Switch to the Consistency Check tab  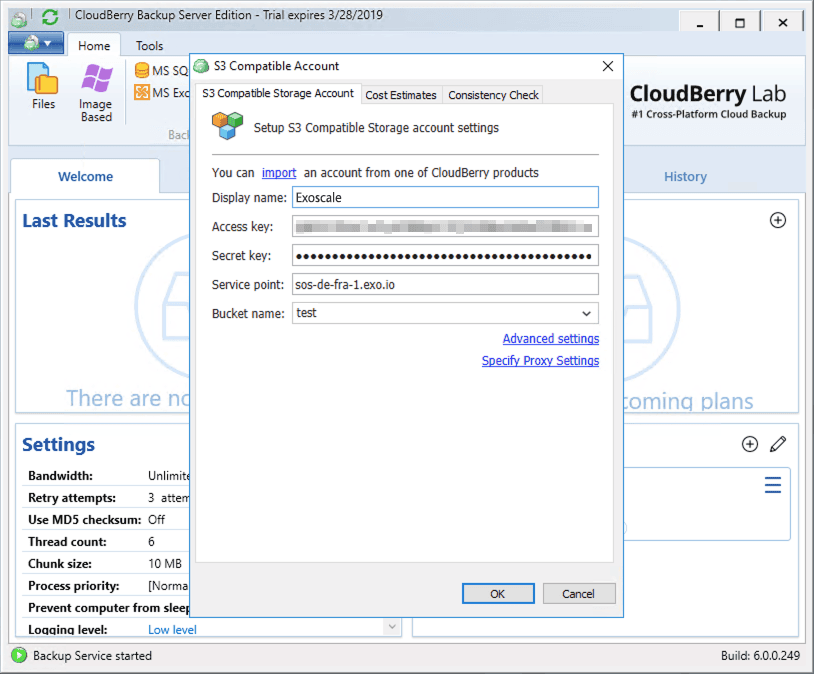click(492, 95)
